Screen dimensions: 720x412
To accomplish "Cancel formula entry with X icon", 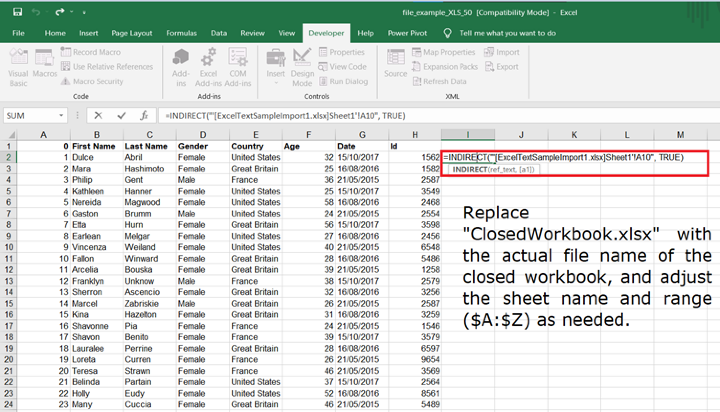I will pyautogui.click(x=98, y=115).
